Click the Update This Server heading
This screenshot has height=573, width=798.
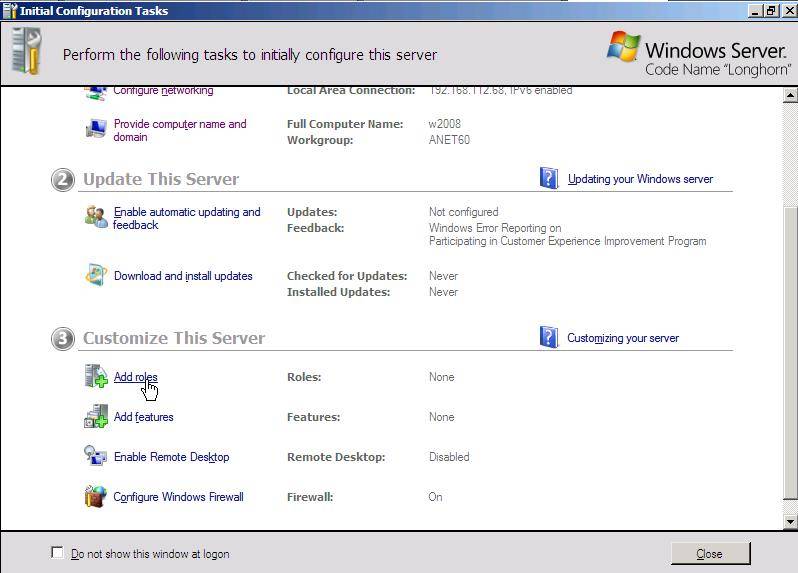(161, 179)
